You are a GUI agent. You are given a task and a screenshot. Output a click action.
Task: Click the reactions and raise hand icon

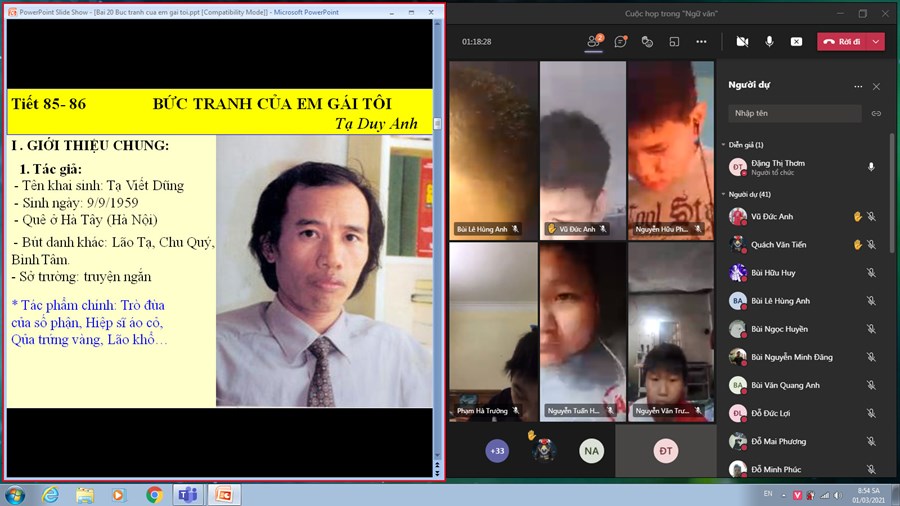[647, 42]
